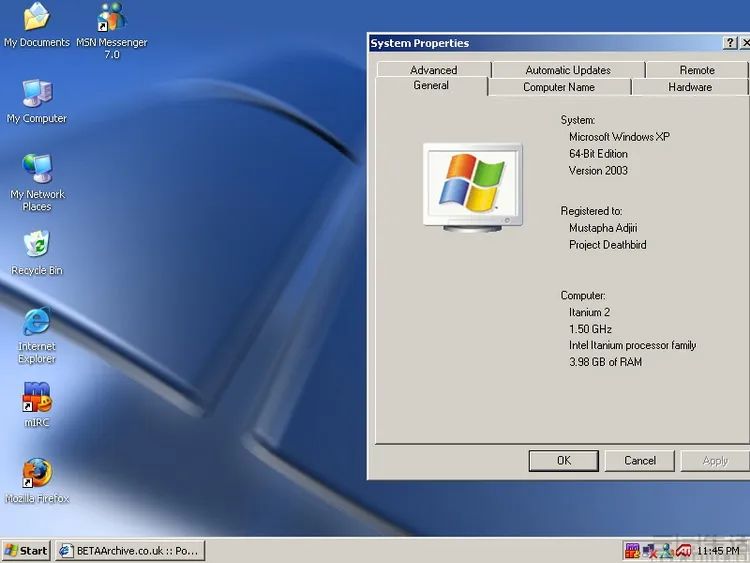Viewport: 750px width, 563px height.
Task: Open the Hardware tab
Action: click(689, 87)
